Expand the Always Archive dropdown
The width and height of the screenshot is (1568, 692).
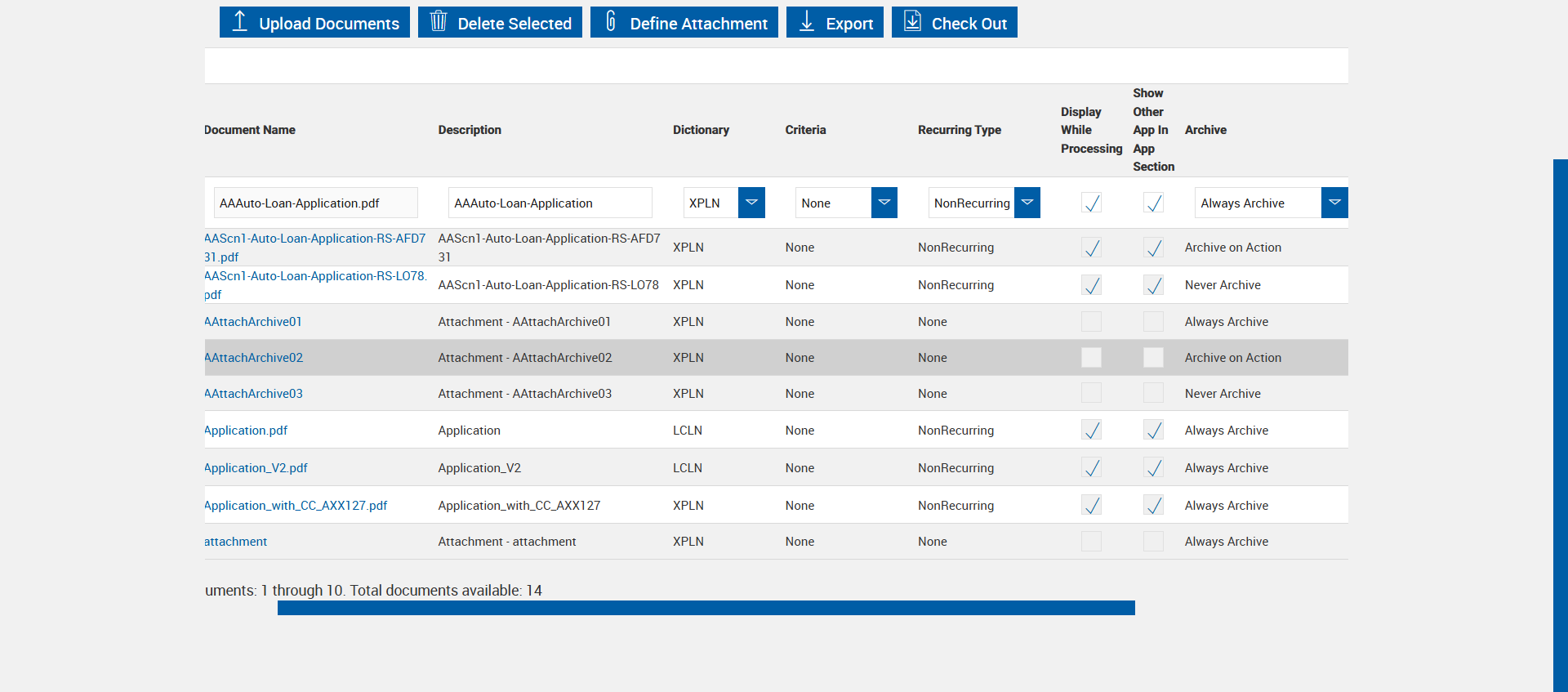point(1334,203)
